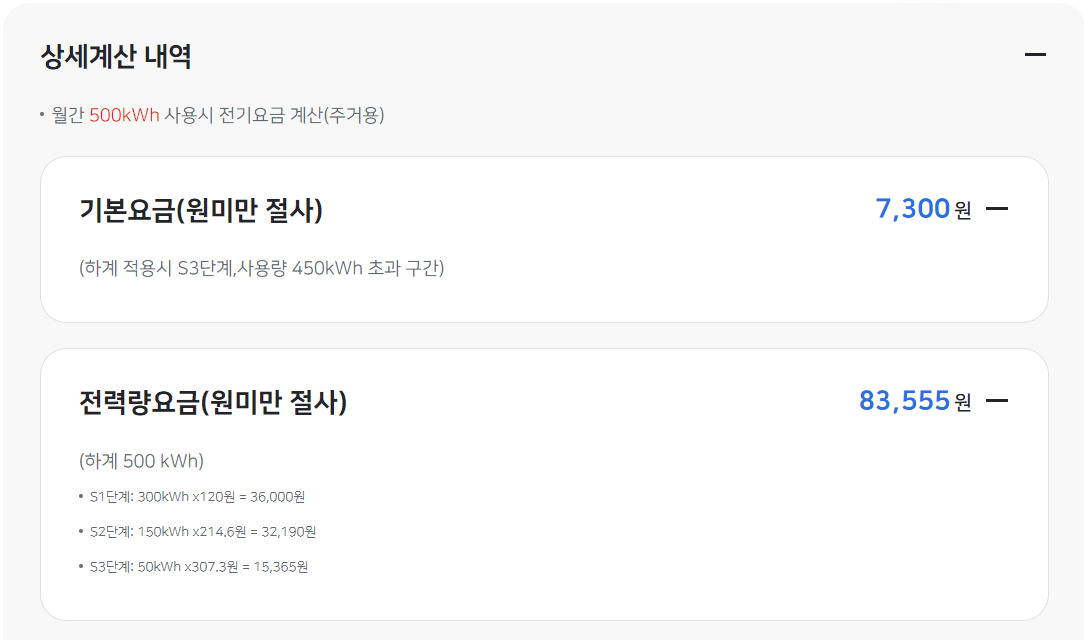Click the minus icon beside 7,300원
This screenshot has width=1084, height=640.
[x=997, y=208]
